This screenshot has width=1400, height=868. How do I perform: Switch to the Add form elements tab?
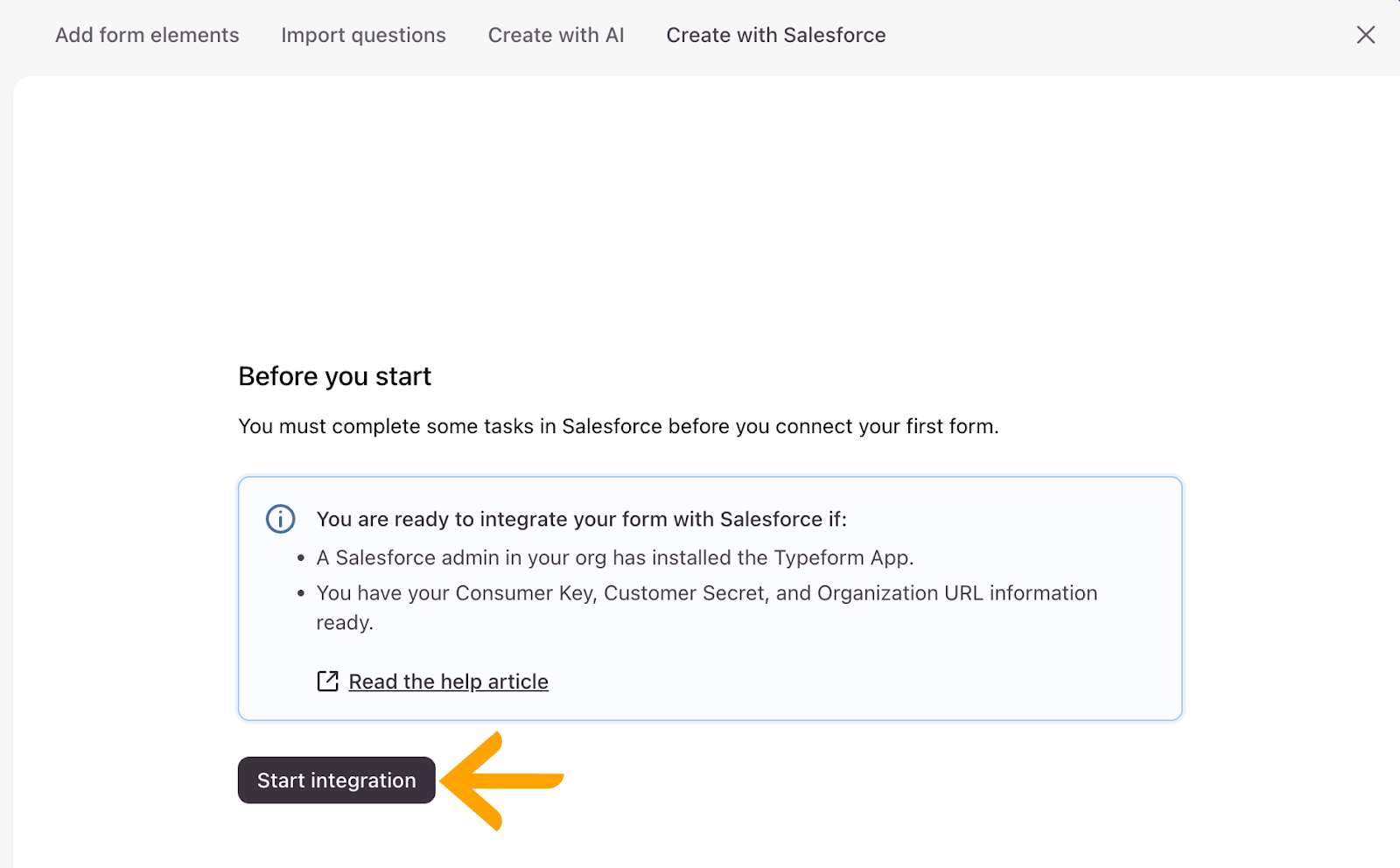(x=147, y=35)
